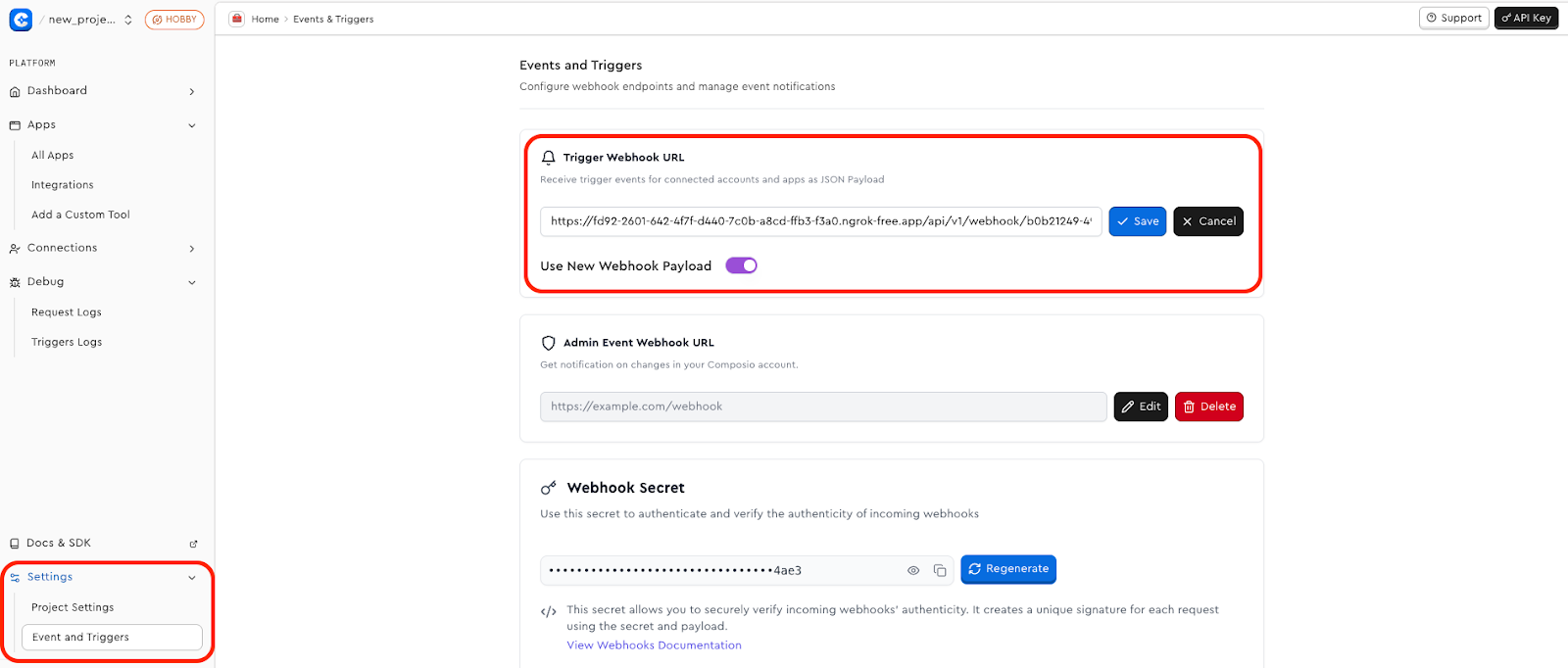
Task: Click the red briefcase icon in the breadcrumb
Action: pos(235,18)
